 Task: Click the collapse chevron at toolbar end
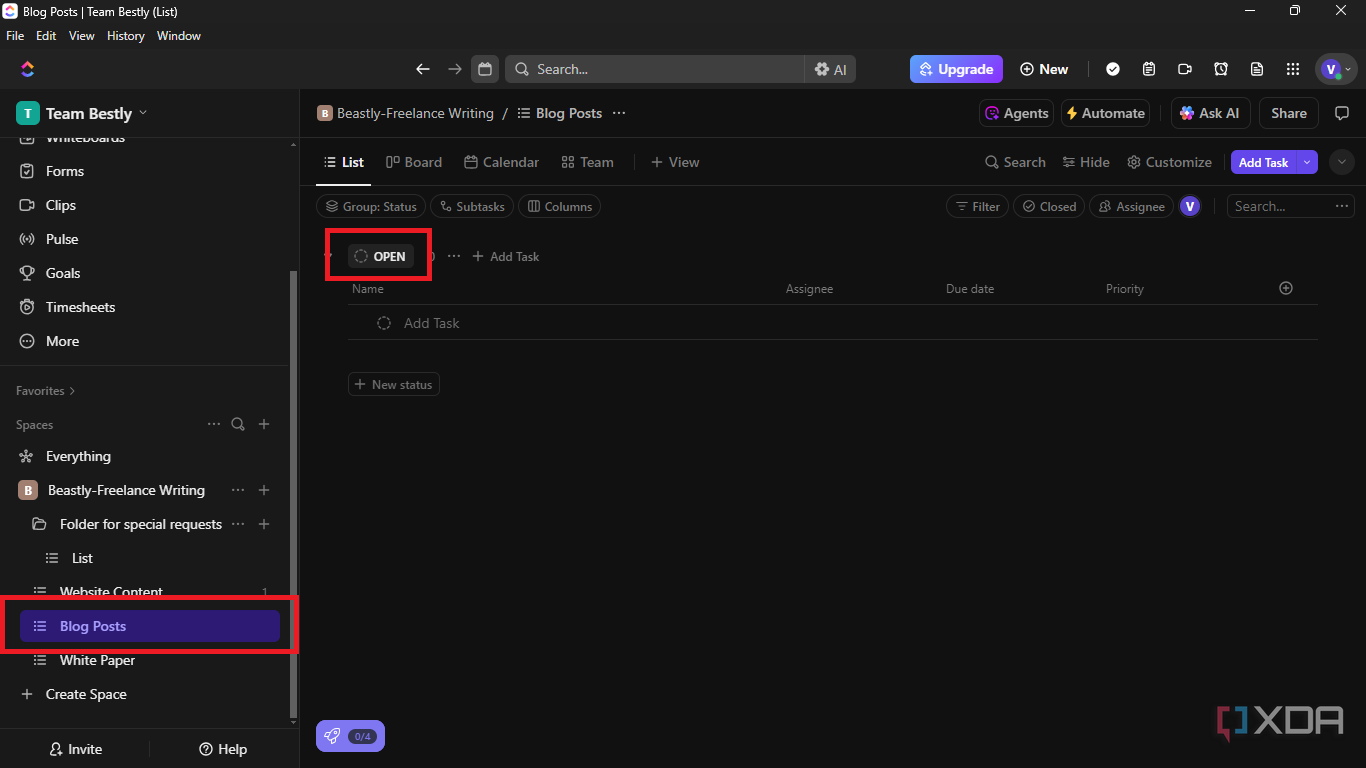(x=1342, y=162)
